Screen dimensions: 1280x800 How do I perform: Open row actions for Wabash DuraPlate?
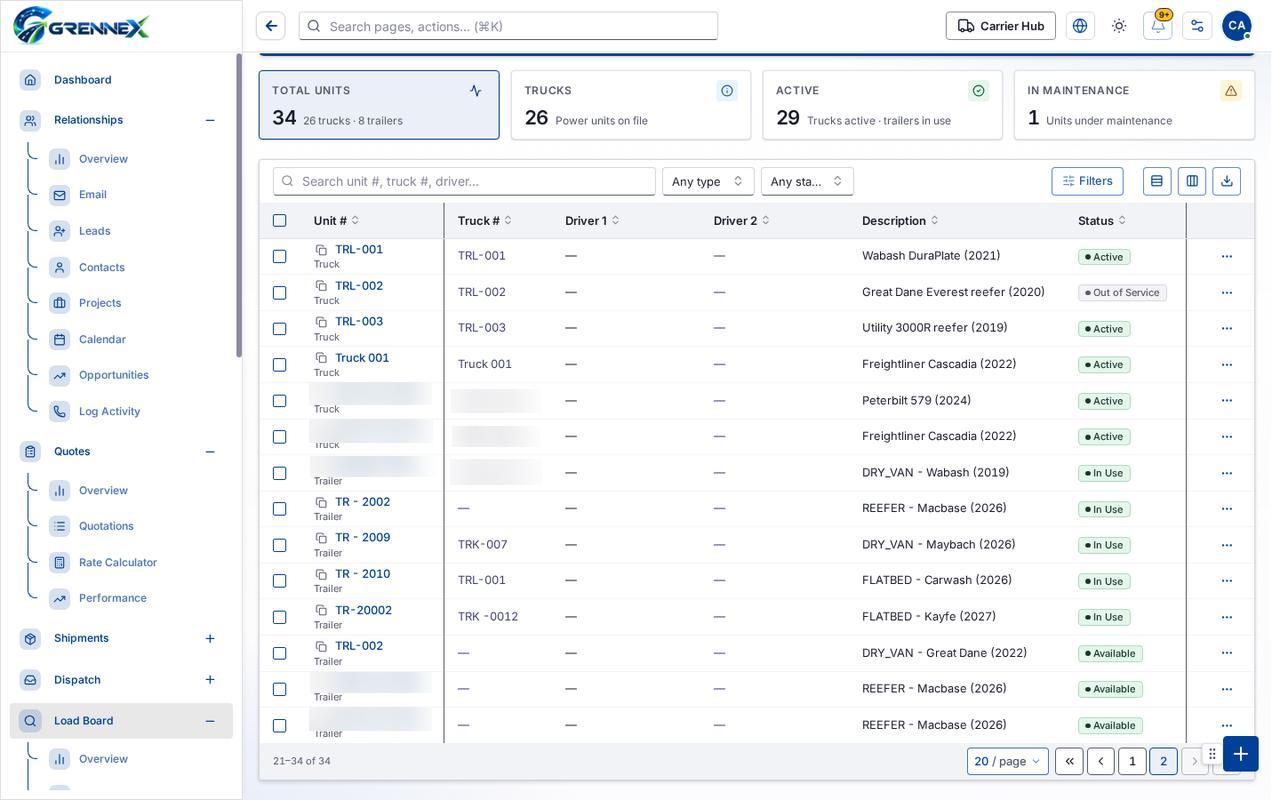click(x=1227, y=257)
